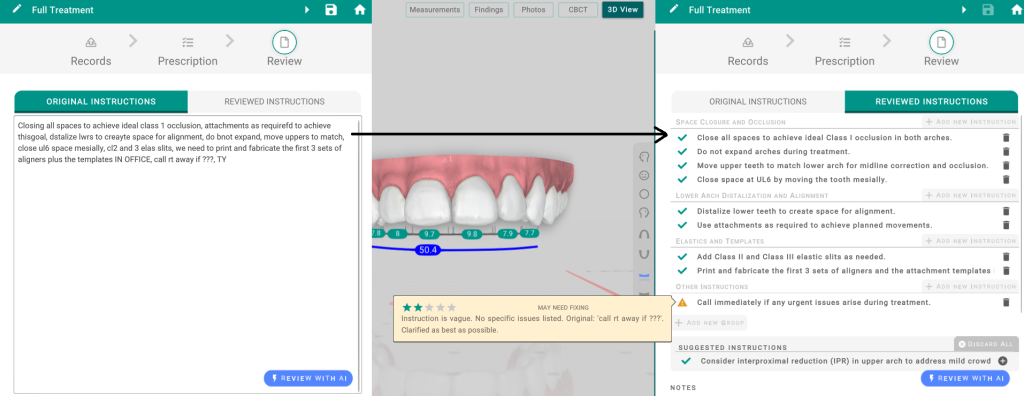The image size is (1024, 396).
Task: Delete the 'Call immediately if any urgent issues' instruction
Action: pos(1006,303)
